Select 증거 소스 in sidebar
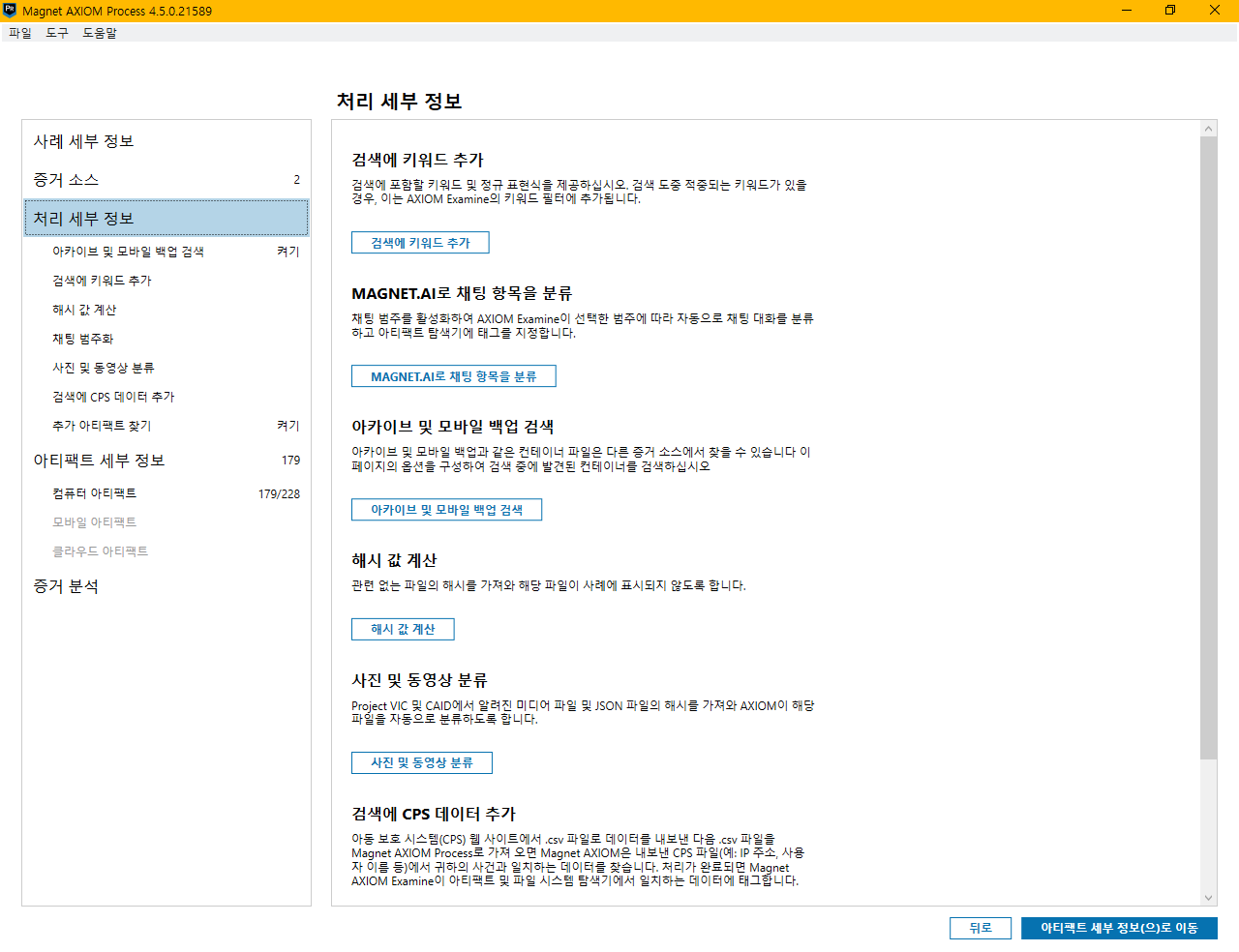The height and width of the screenshot is (952, 1239). (166, 180)
